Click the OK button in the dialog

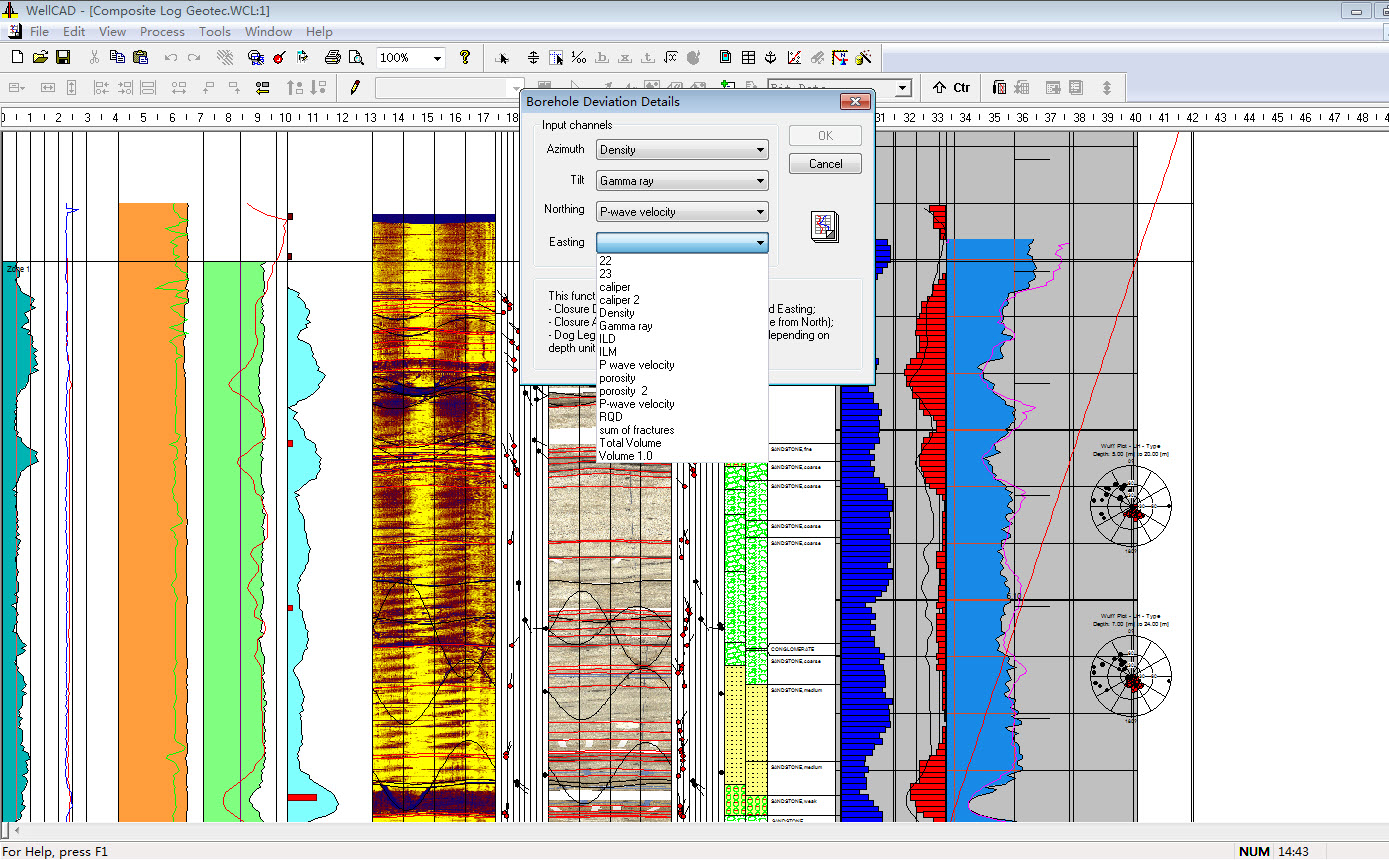825,136
